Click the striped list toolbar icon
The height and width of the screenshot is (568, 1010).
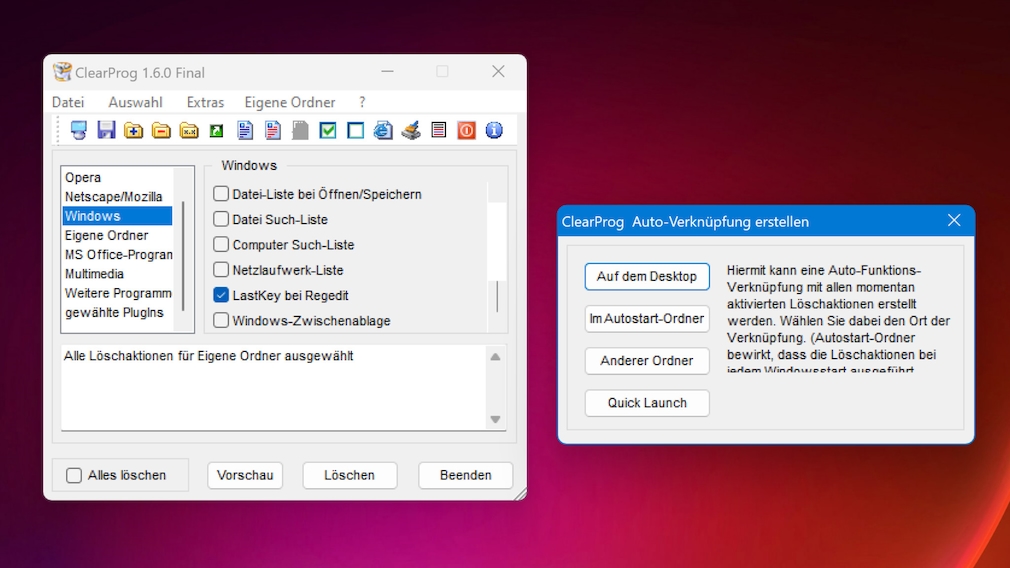click(439, 130)
